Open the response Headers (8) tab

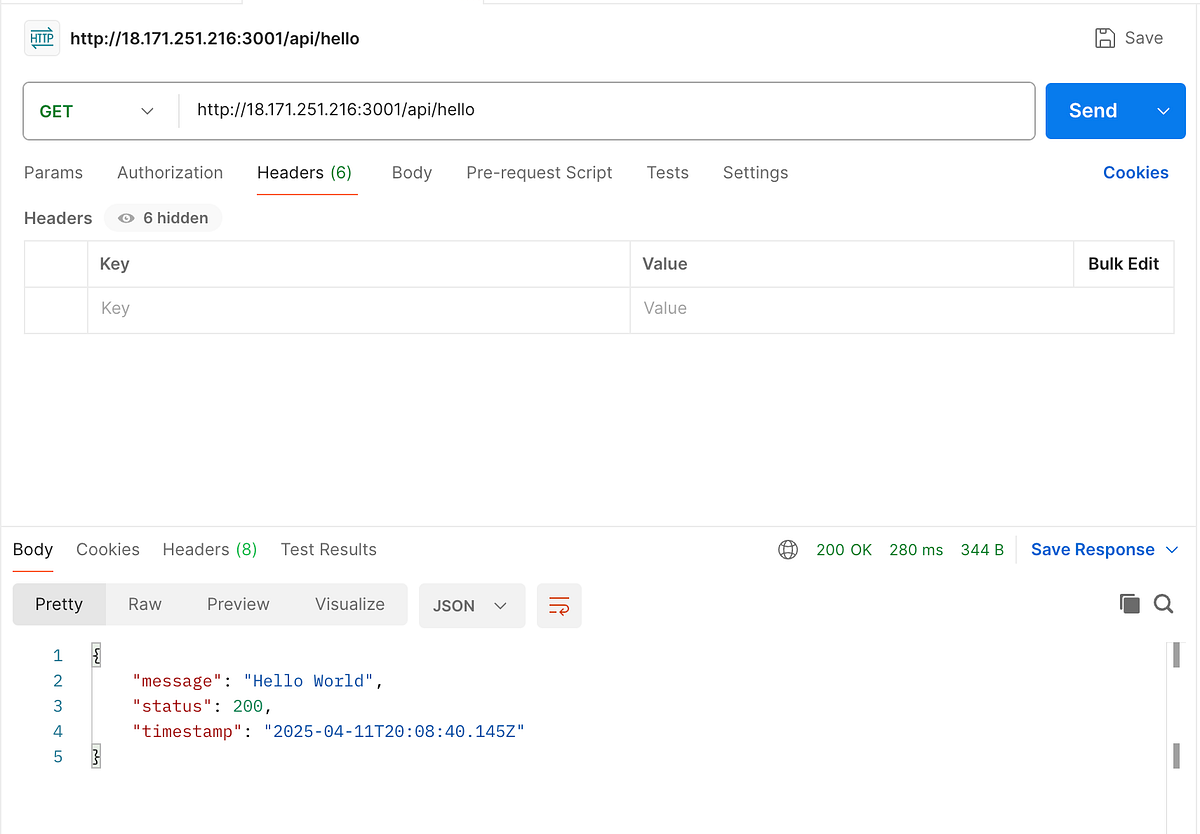click(x=209, y=549)
